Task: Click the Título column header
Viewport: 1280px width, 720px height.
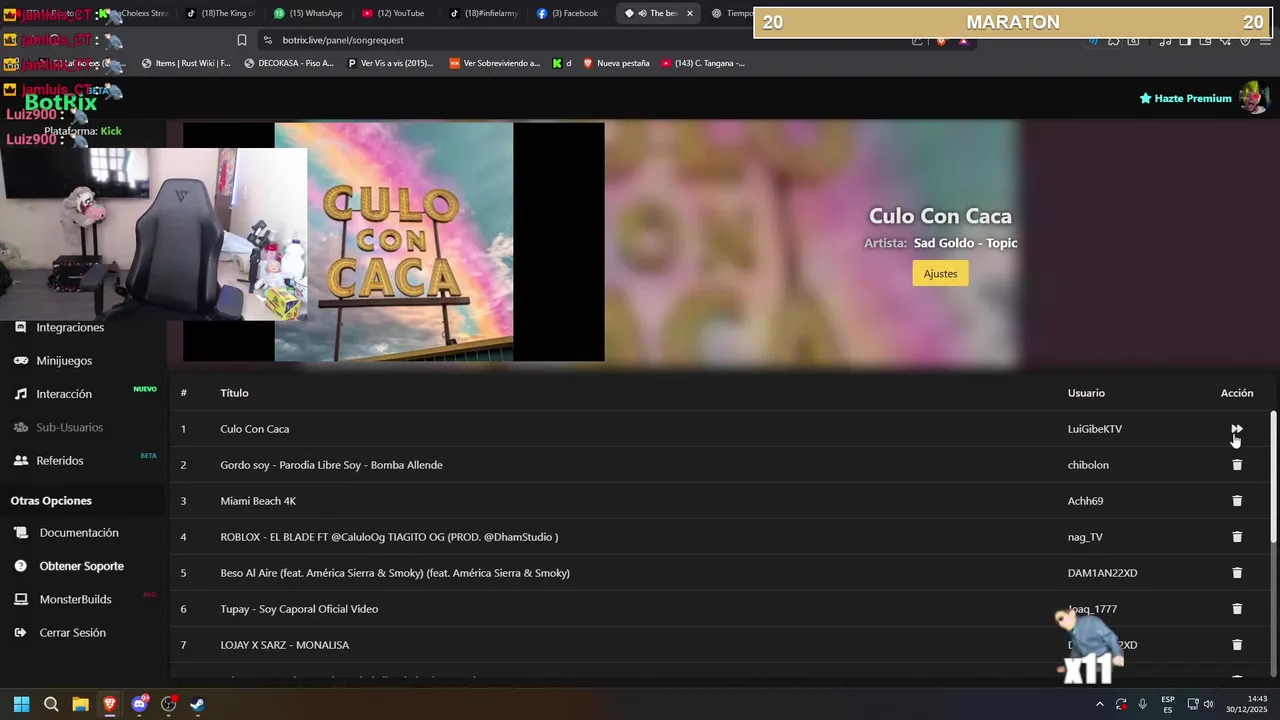Action: 234,393
